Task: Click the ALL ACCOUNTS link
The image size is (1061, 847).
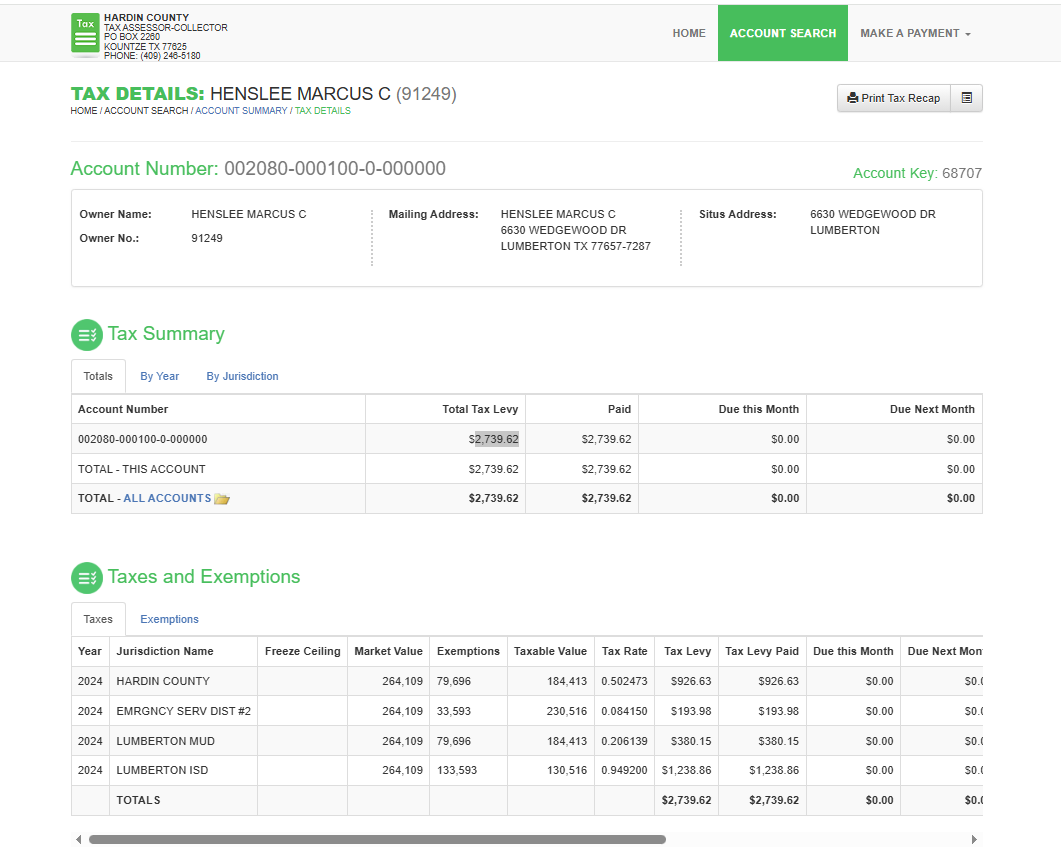Action: pyautogui.click(x=167, y=498)
